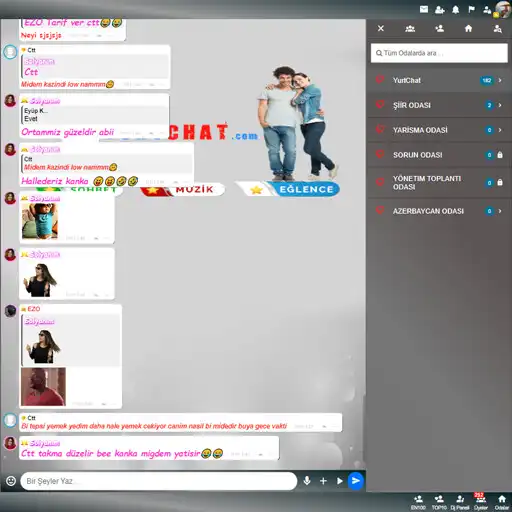Open the woman with sunglasses GIF sent alone
Image resolution: width=512 pixels, height=512 pixels.
coord(40,279)
